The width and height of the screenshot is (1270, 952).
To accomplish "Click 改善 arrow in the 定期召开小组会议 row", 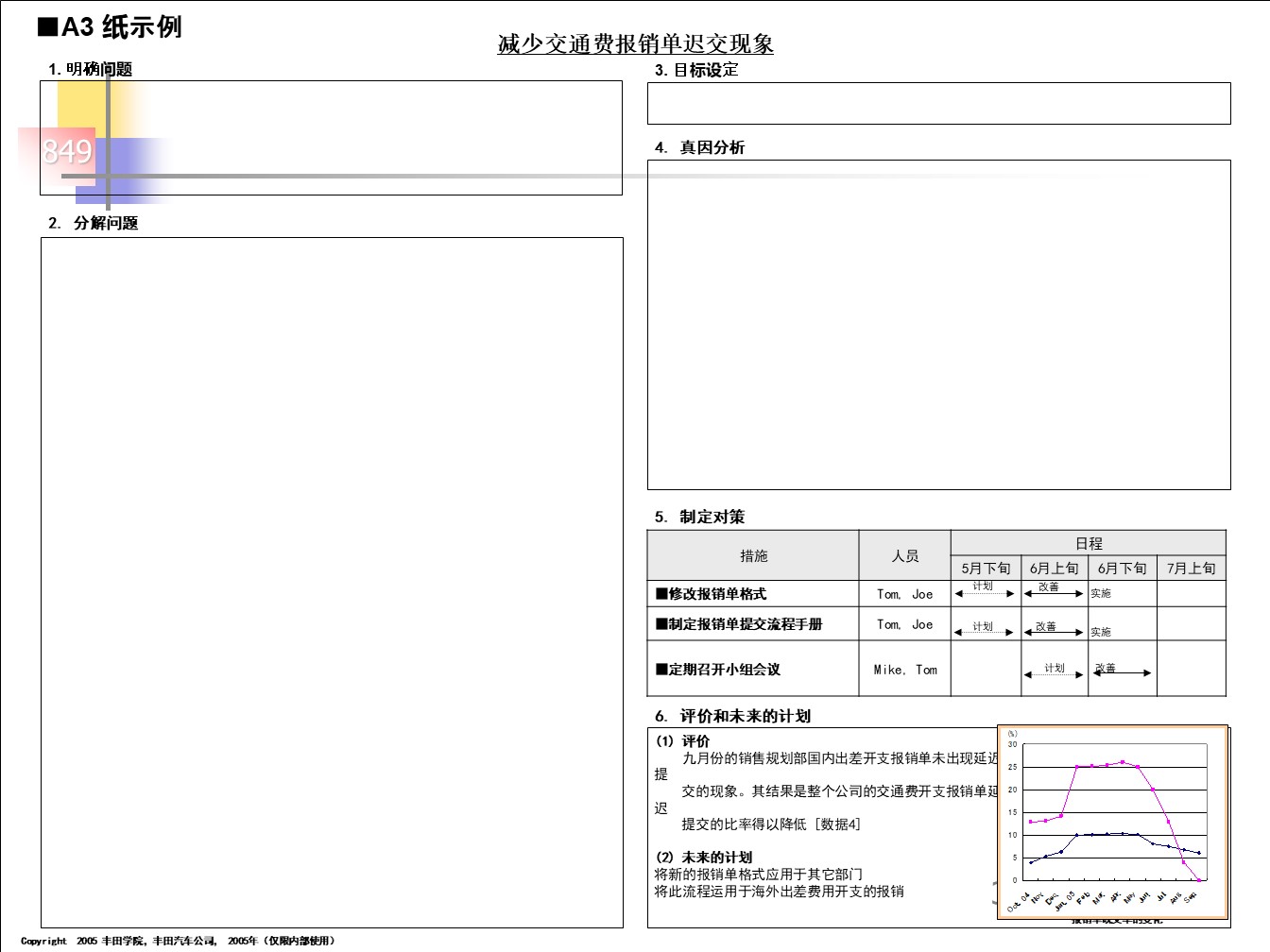I will pos(1123,672).
